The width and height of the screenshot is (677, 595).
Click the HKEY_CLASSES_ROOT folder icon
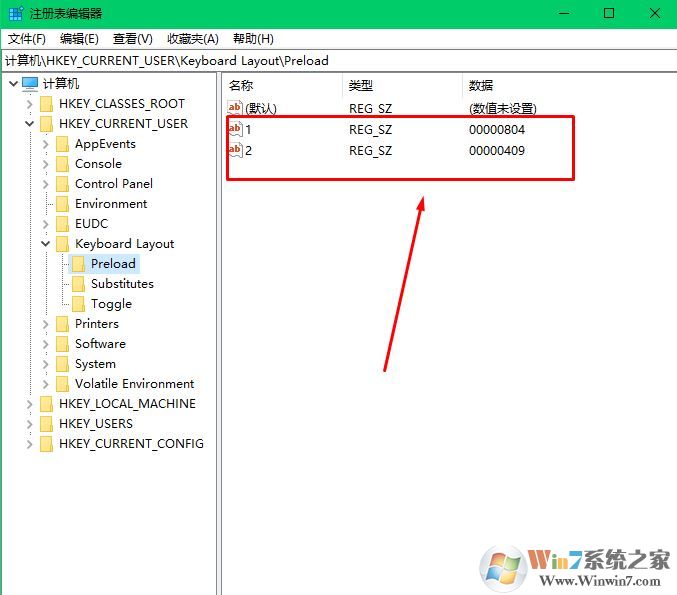46,104
